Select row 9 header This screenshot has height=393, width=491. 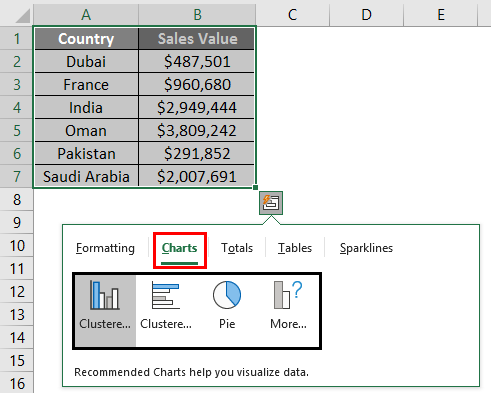click(17, 223)
